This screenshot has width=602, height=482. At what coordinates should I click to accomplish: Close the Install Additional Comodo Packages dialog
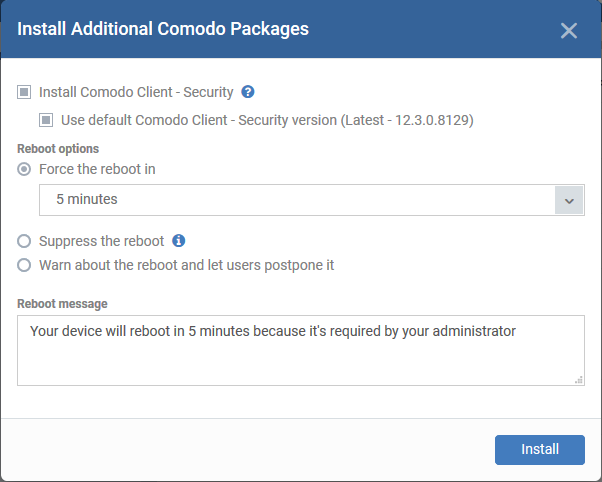click(569, 30)
